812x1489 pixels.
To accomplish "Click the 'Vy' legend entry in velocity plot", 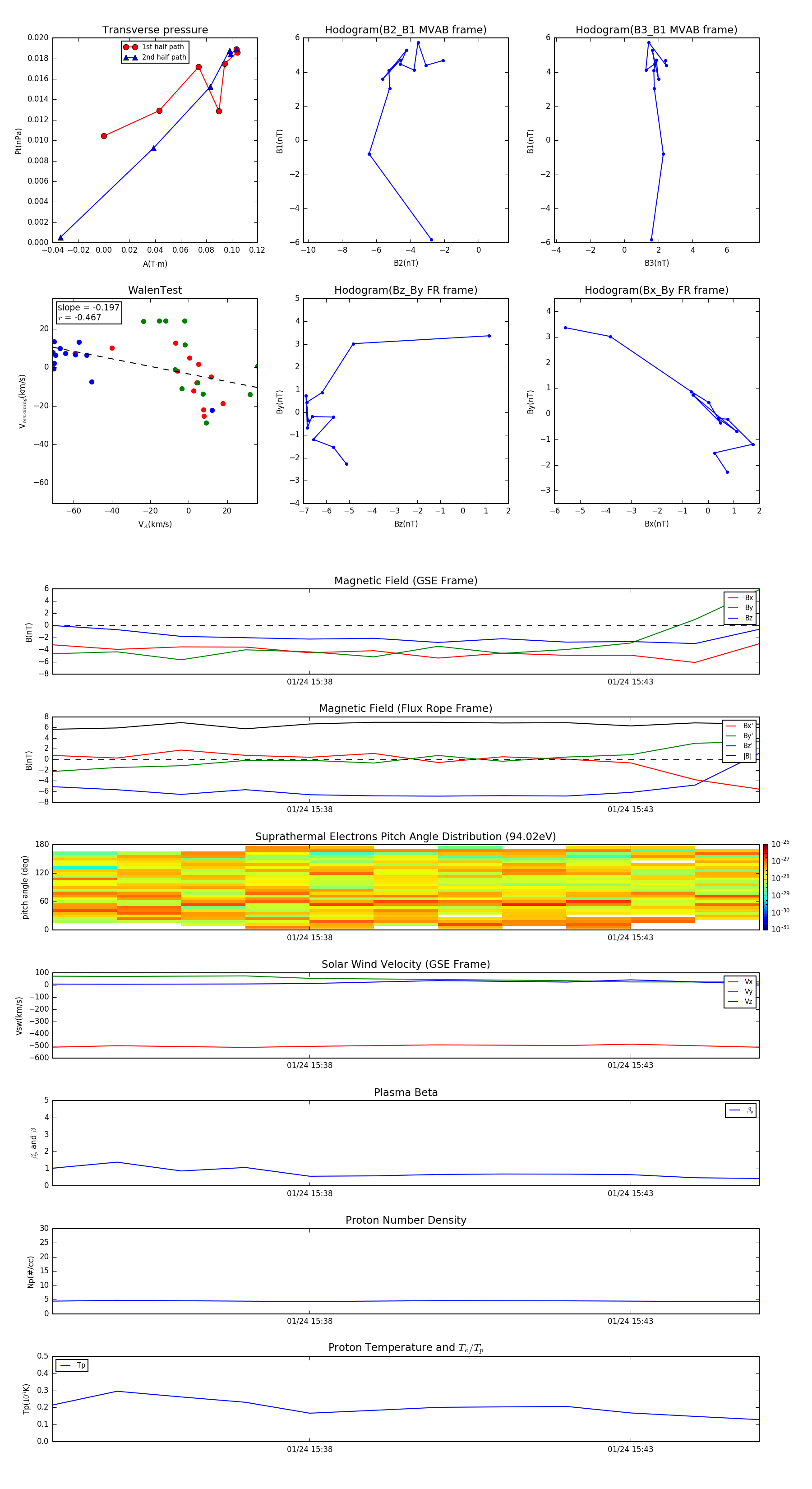I will pos(740,991).
